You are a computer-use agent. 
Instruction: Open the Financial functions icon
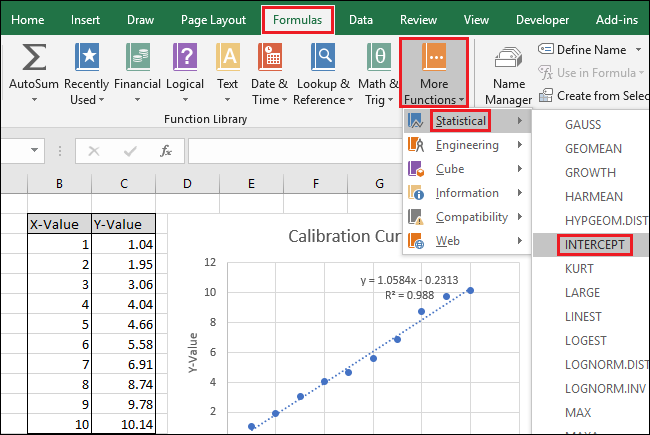pyautogui.click(x=137, y=59)
